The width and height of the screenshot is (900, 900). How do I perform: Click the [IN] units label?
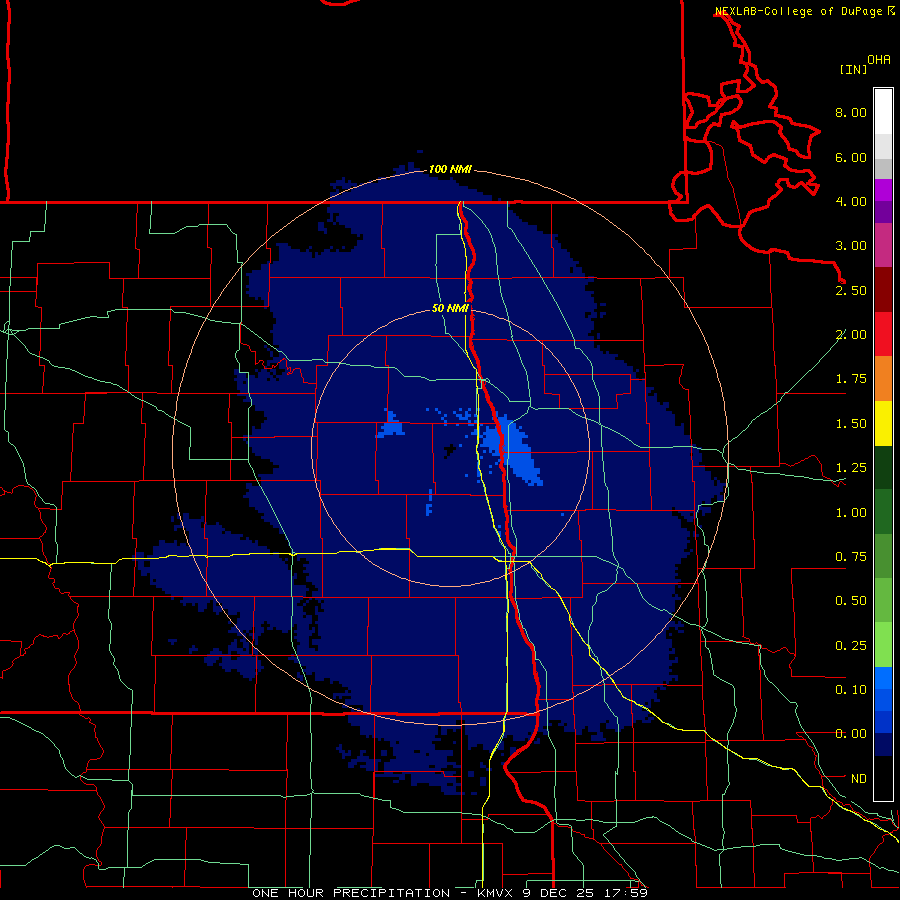853,69
